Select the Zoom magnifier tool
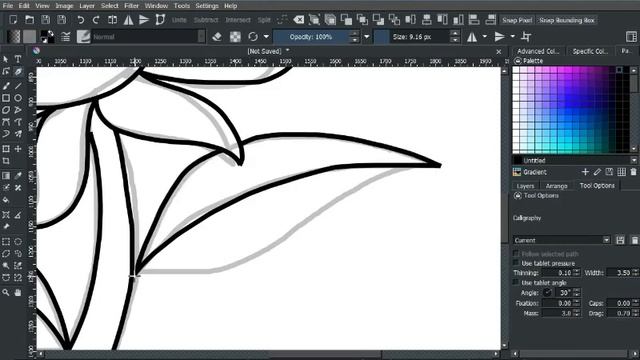This screenshot has height=360, width=640. pos(6,293)
